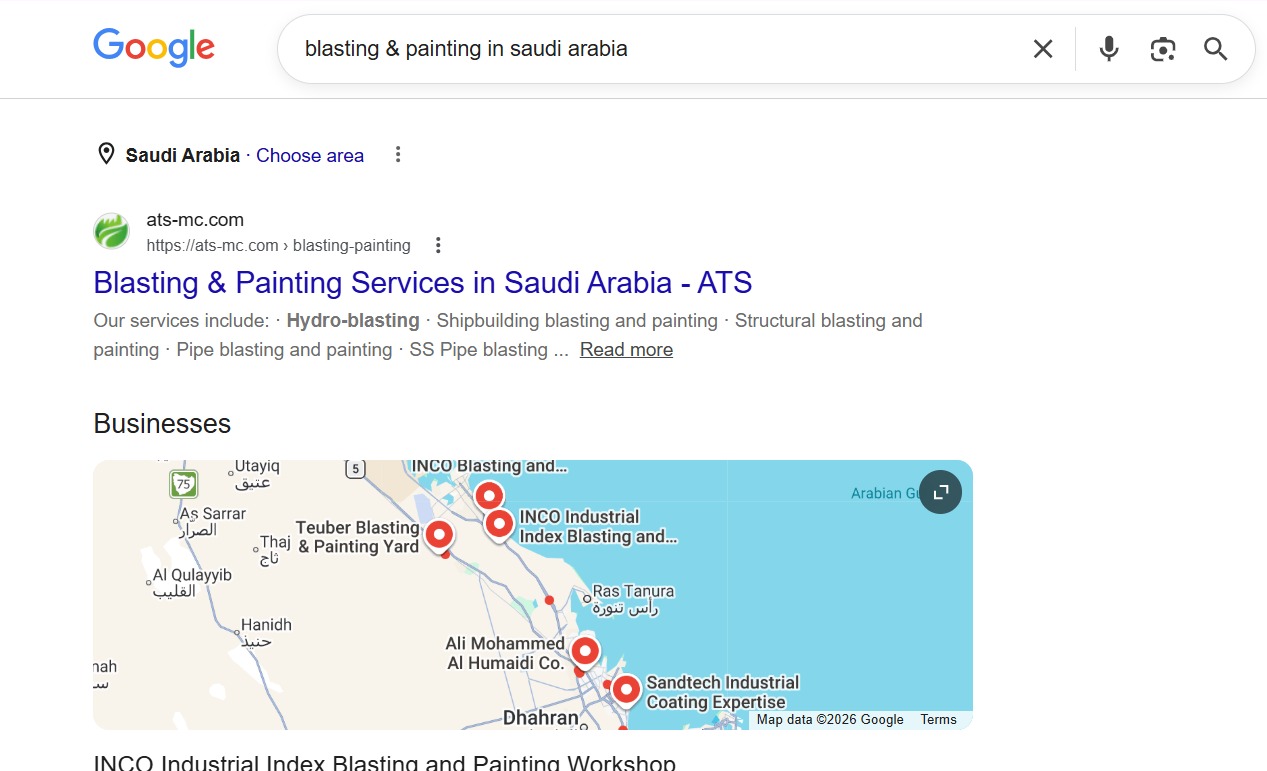Click the Utayiq town label on map
Image resolution: width=1267 pixels, height=771 pixels.
pyautogui.click(x=257, y=475)
